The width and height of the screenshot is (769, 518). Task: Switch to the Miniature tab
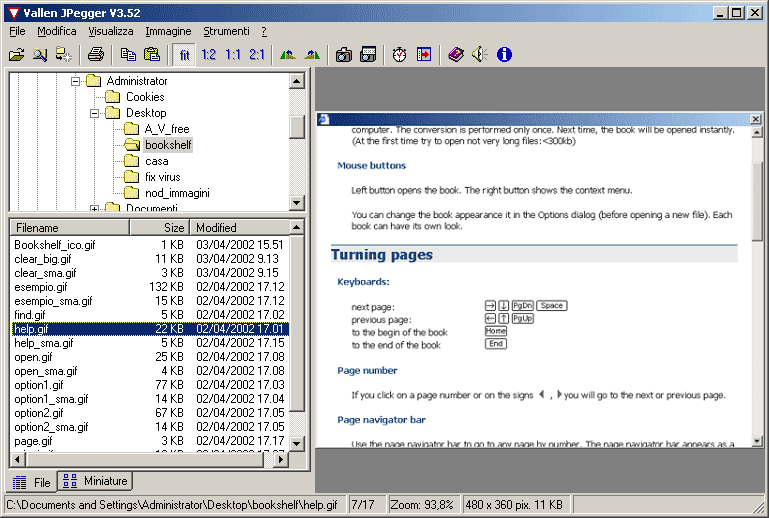point(95,482)
